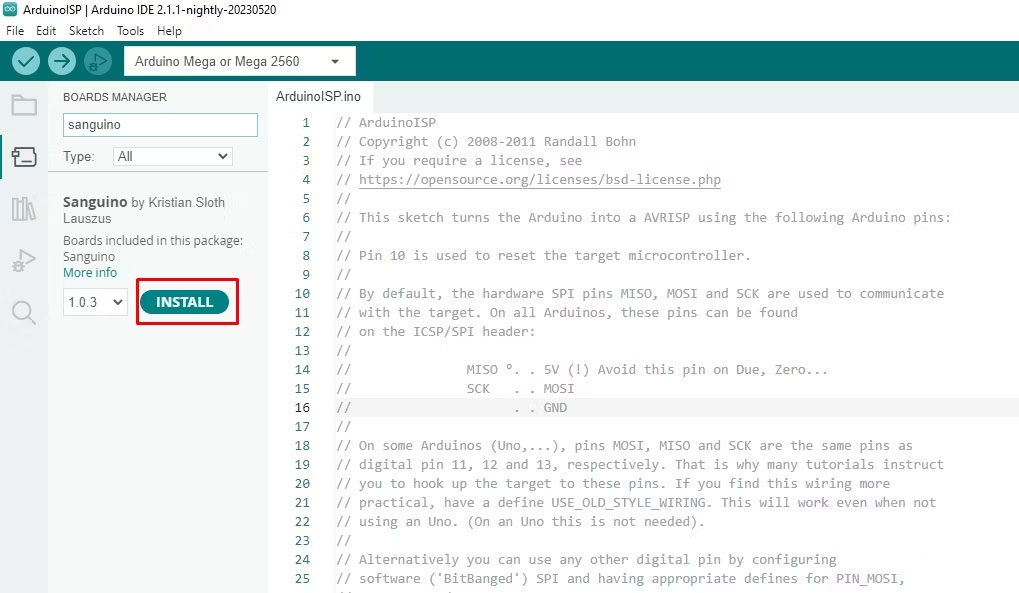
Task: Click the Upload arrow button
Action: (x=62, y=61)
